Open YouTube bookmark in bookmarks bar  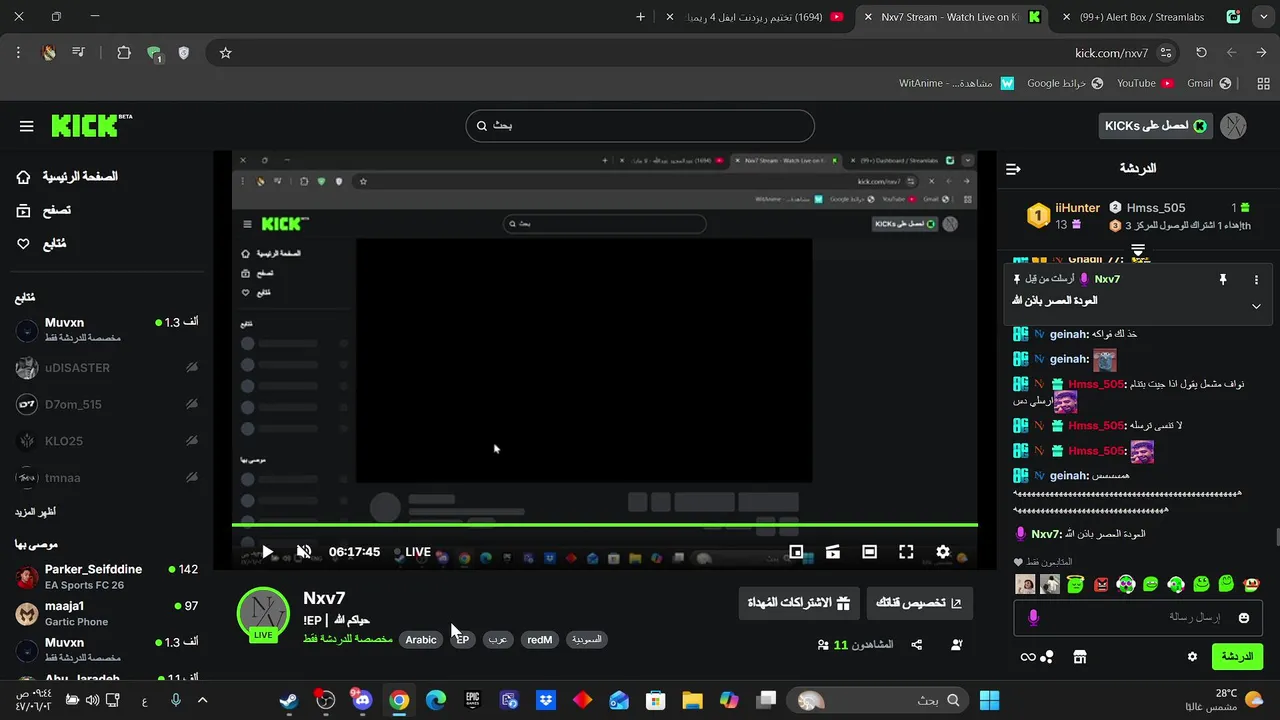pyautogui.click(x=1144, y=84)
